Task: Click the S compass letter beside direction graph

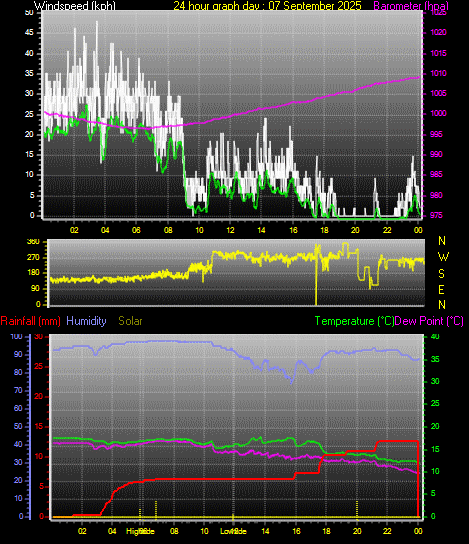Action: pos(441,273)
